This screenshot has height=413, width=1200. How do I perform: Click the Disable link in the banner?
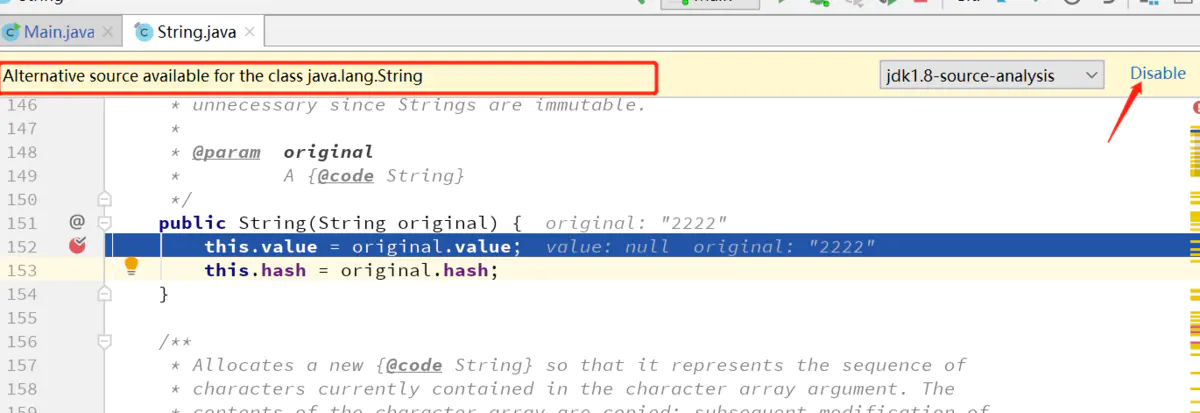pyautogui.click(x=1157, y=73)
